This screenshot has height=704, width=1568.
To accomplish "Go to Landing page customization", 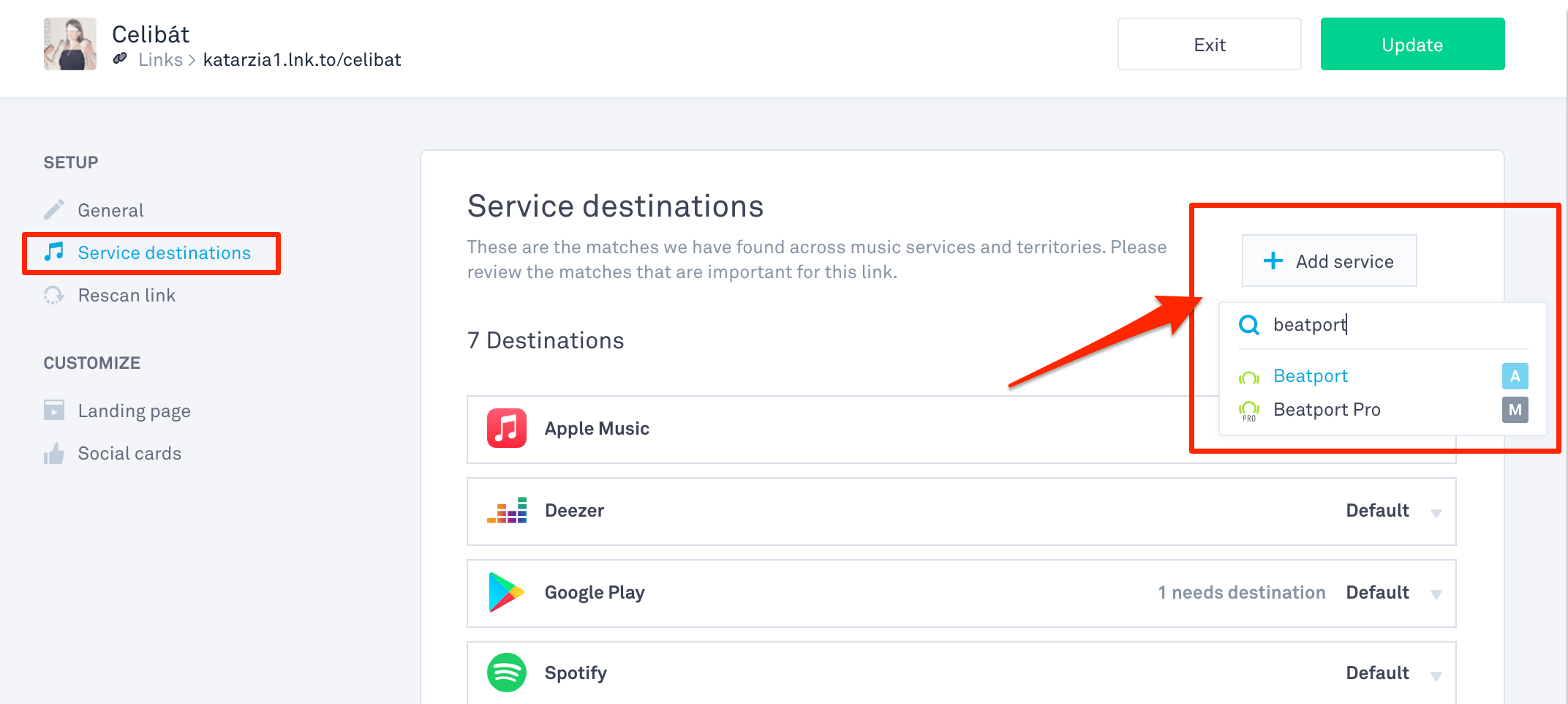I will 134,411.
